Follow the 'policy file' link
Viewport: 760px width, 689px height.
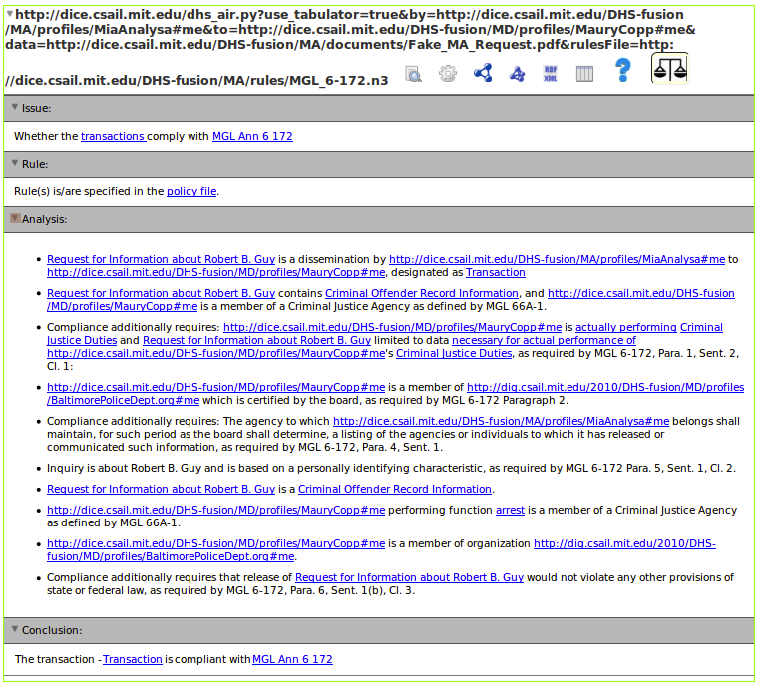(191, 191)
